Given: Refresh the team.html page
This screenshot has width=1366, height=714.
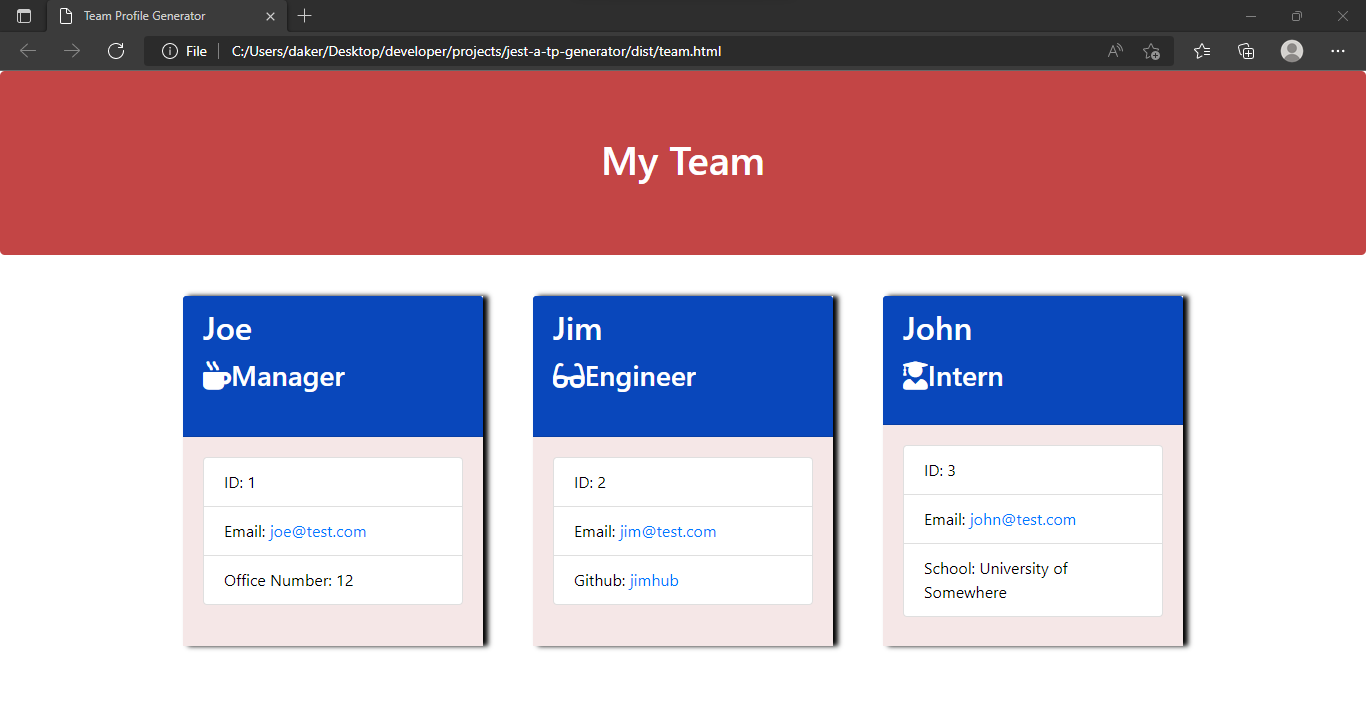Looking at the screenshot, I should tap(115, 51).
